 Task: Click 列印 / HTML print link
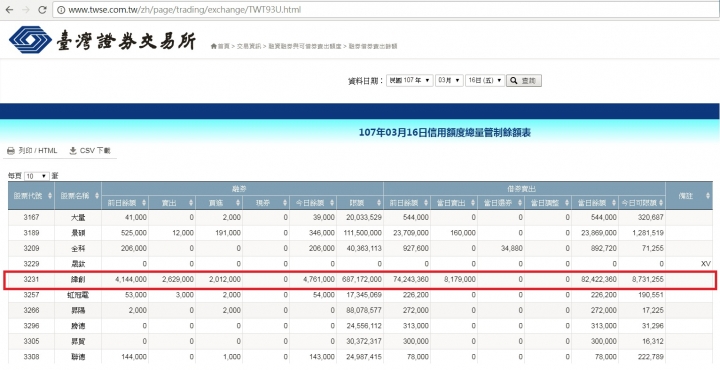32,151
